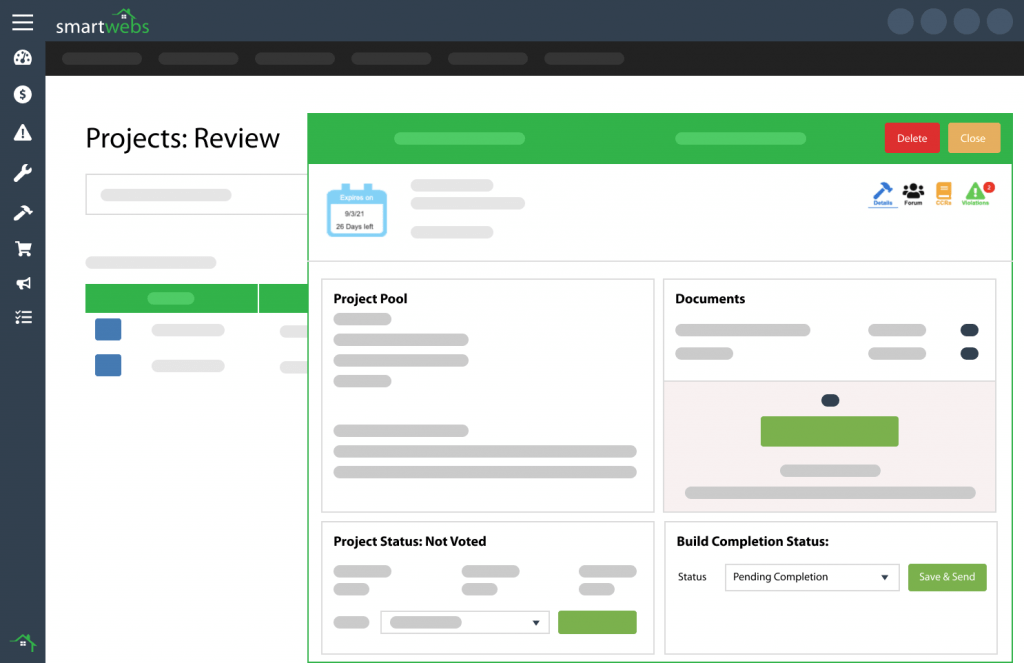Viewport: 1024px width, 663px height.
Task: Open the megaphone announcements icon in sidebar
Action: point(24,283)
